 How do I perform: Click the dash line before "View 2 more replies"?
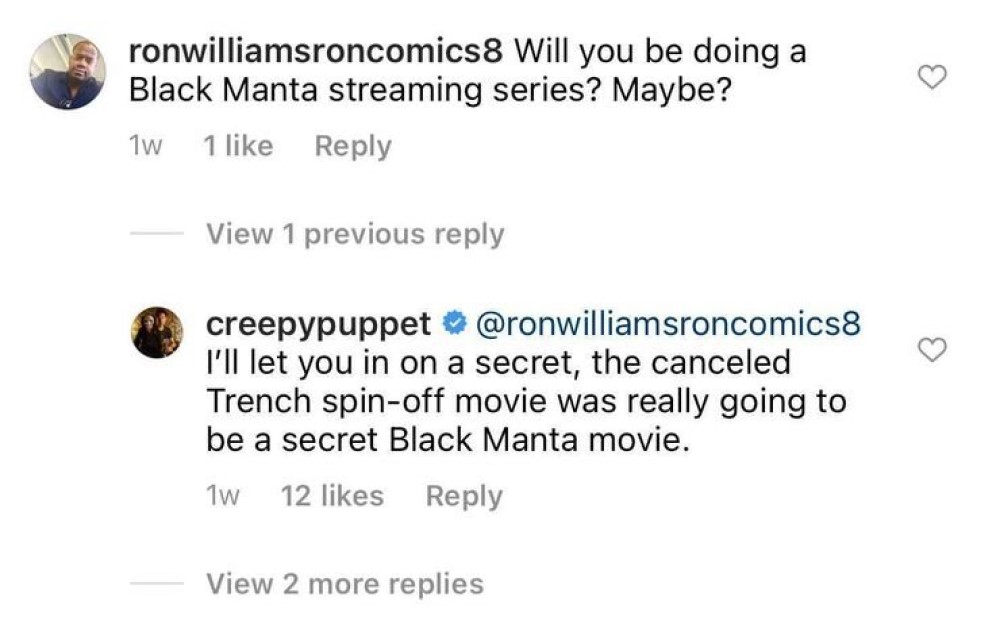click(158, 583)
